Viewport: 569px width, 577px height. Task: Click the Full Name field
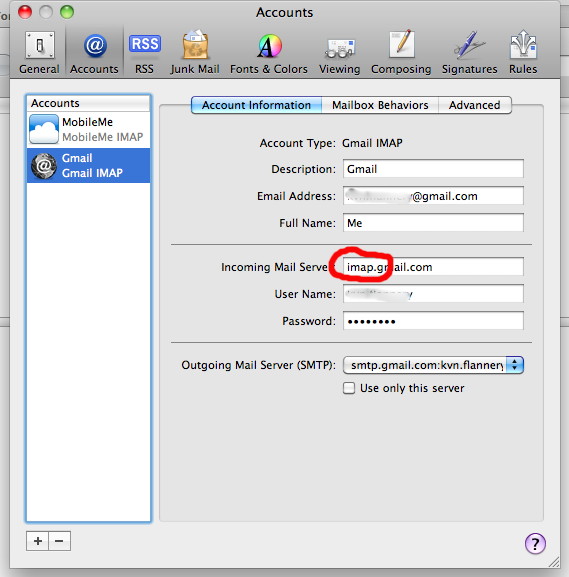point(433,223)
